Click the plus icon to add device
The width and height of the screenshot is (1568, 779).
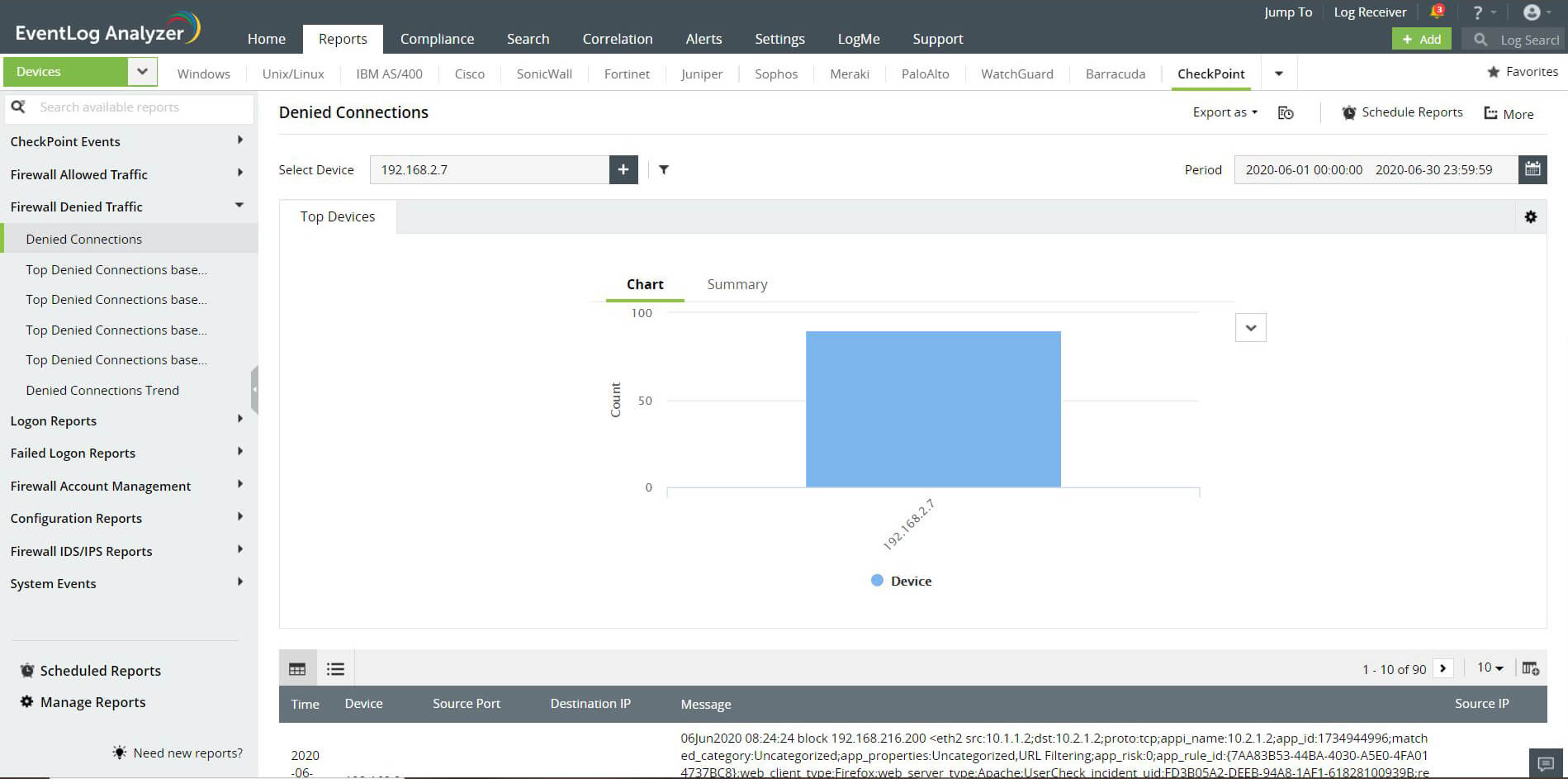[623, 169]
